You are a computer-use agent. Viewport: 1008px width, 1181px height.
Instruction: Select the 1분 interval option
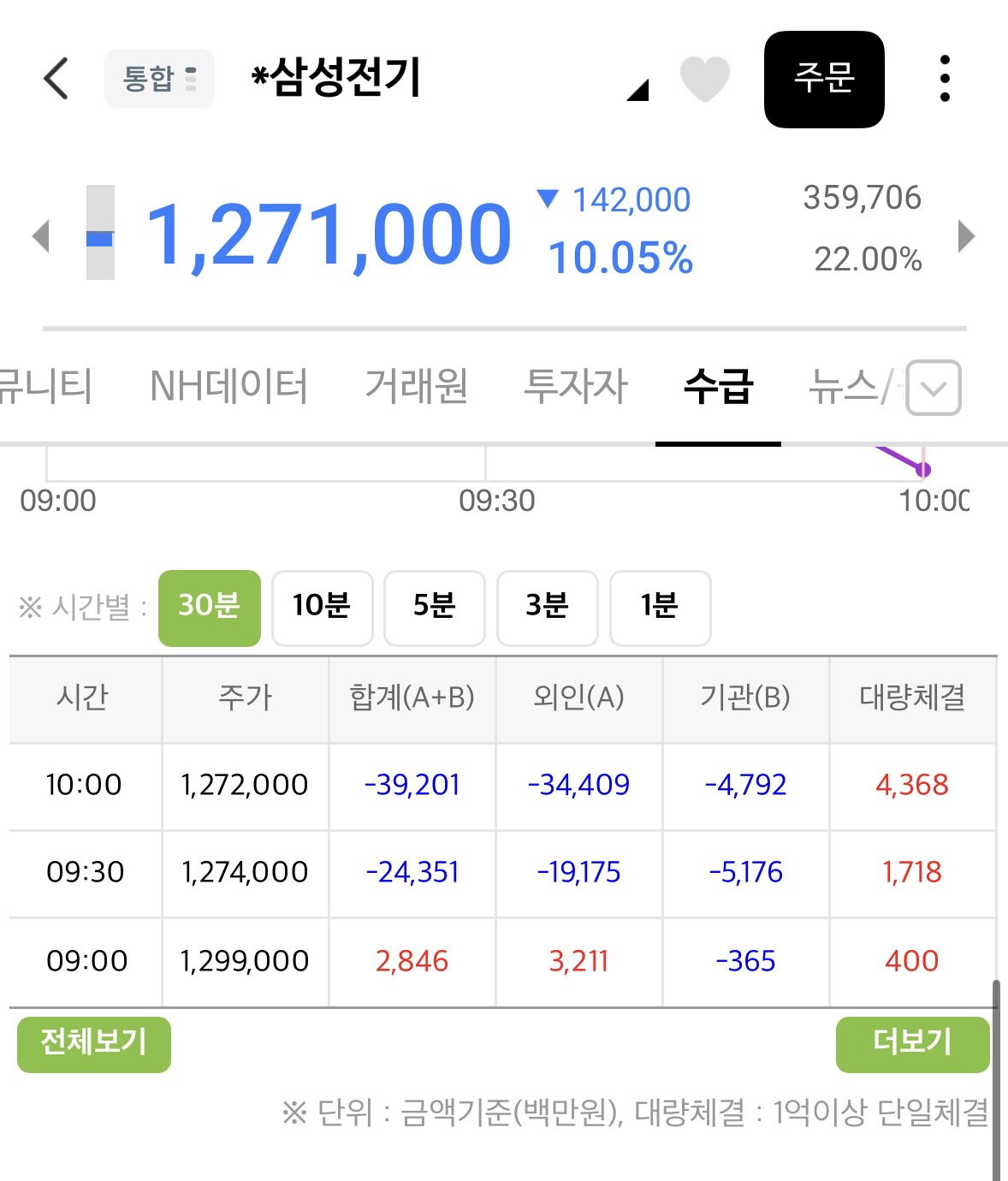[x=660, y=608]
